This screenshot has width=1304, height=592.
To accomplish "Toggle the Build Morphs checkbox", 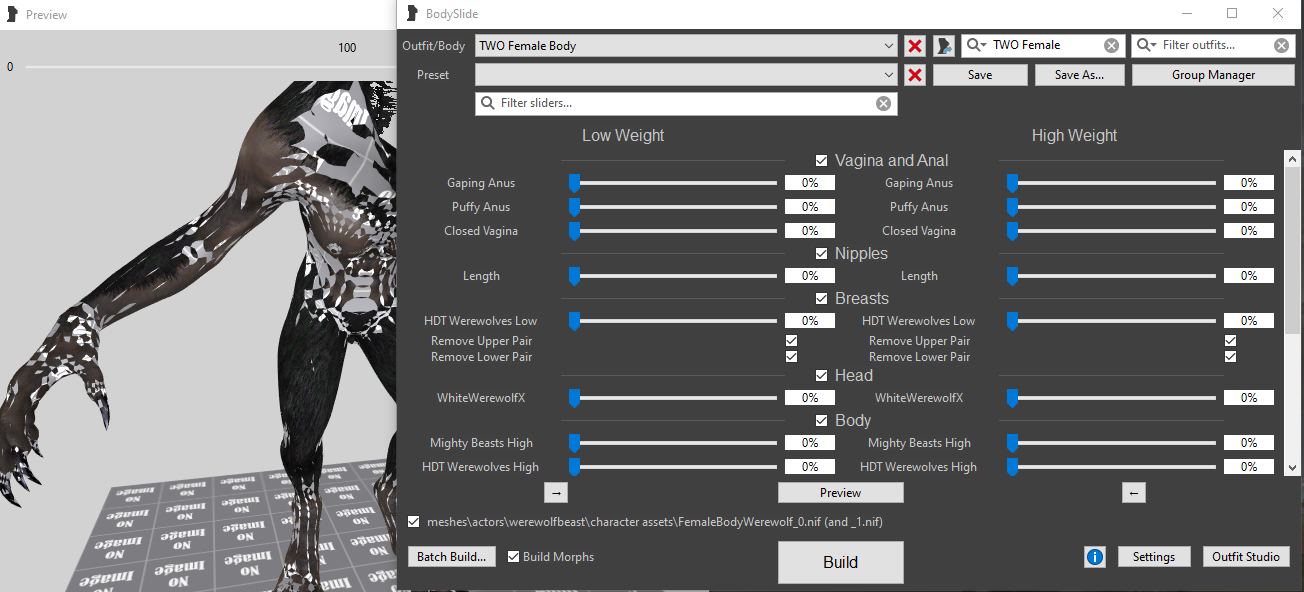I will click(514, 557).
